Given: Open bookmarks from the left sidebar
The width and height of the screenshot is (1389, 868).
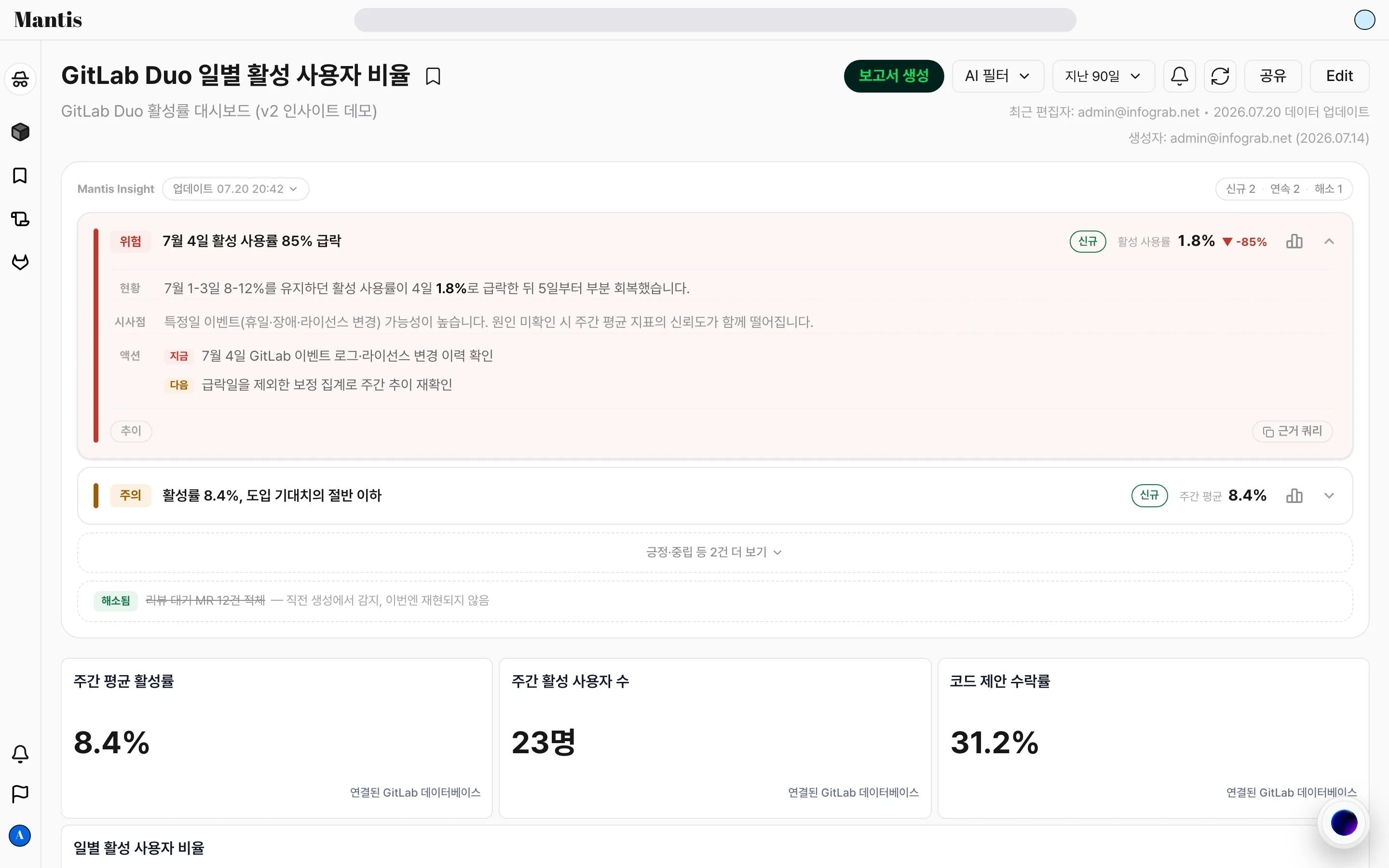Looking at the screenshot, I should 20,176.
